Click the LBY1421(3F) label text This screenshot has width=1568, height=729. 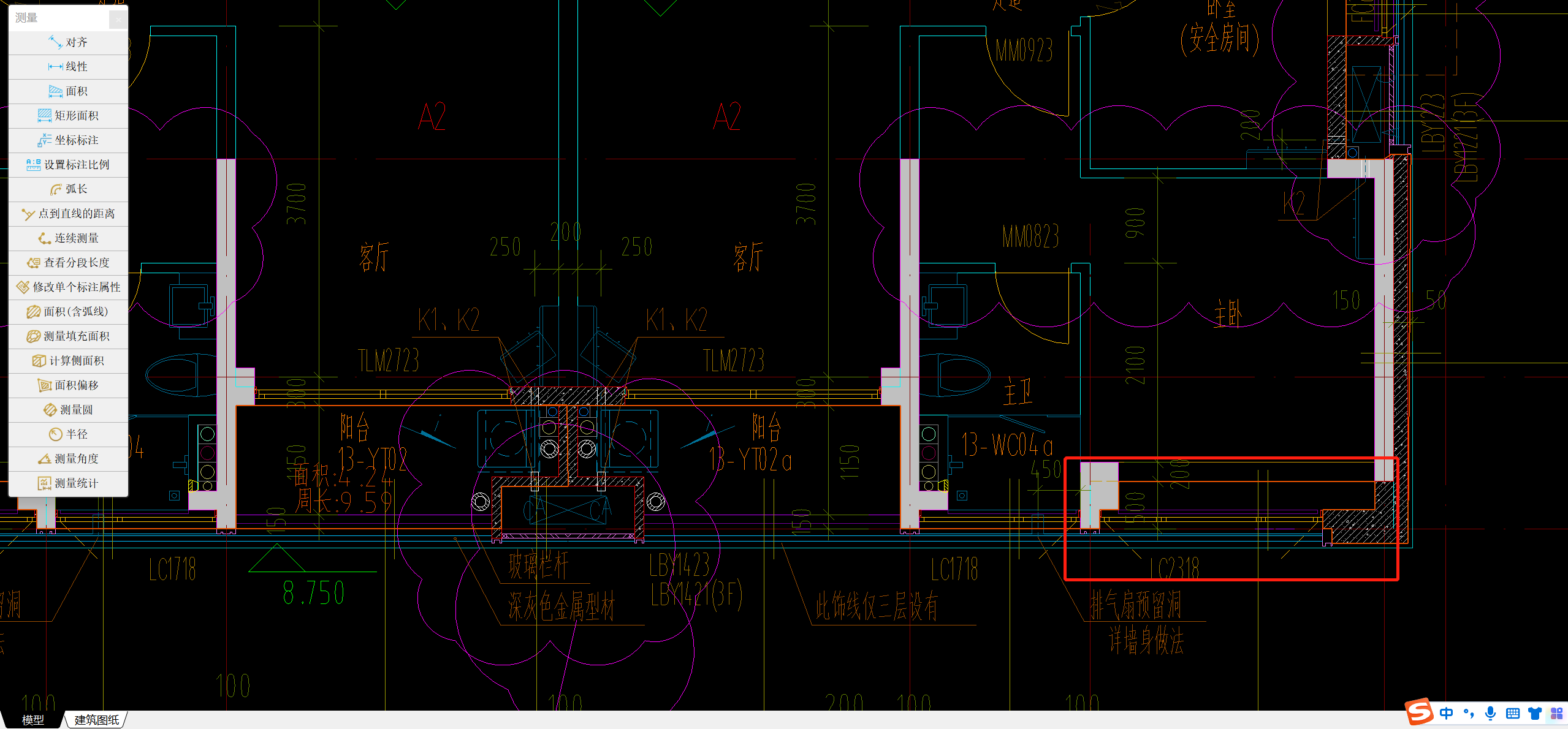coord(696,595)
